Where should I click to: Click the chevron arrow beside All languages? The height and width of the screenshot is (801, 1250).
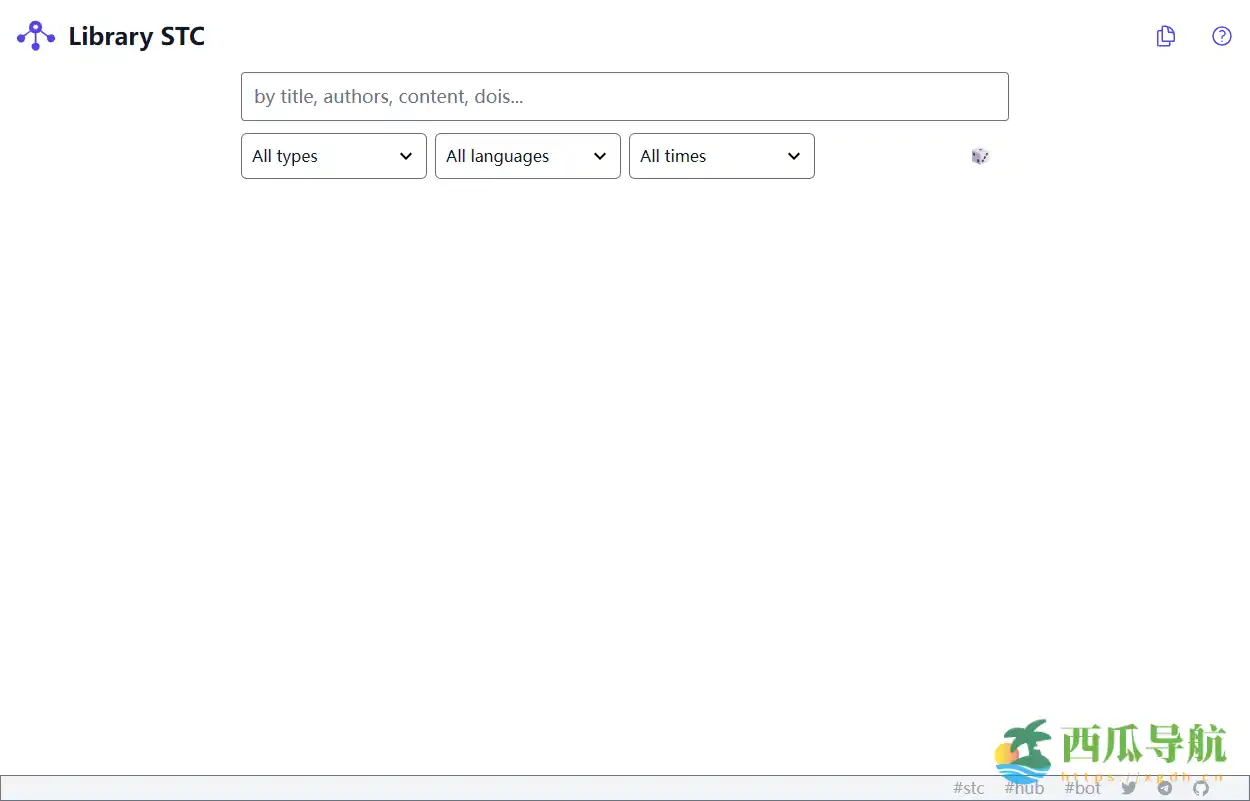pyautogui.click(x=600, y=156)
